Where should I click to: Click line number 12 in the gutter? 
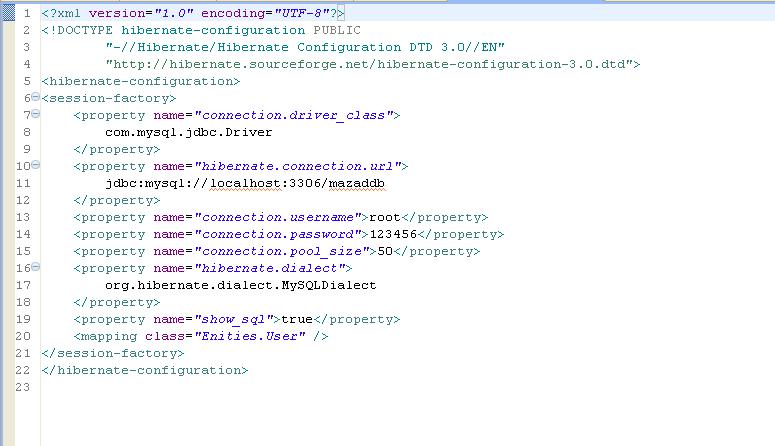coord(23,200)
